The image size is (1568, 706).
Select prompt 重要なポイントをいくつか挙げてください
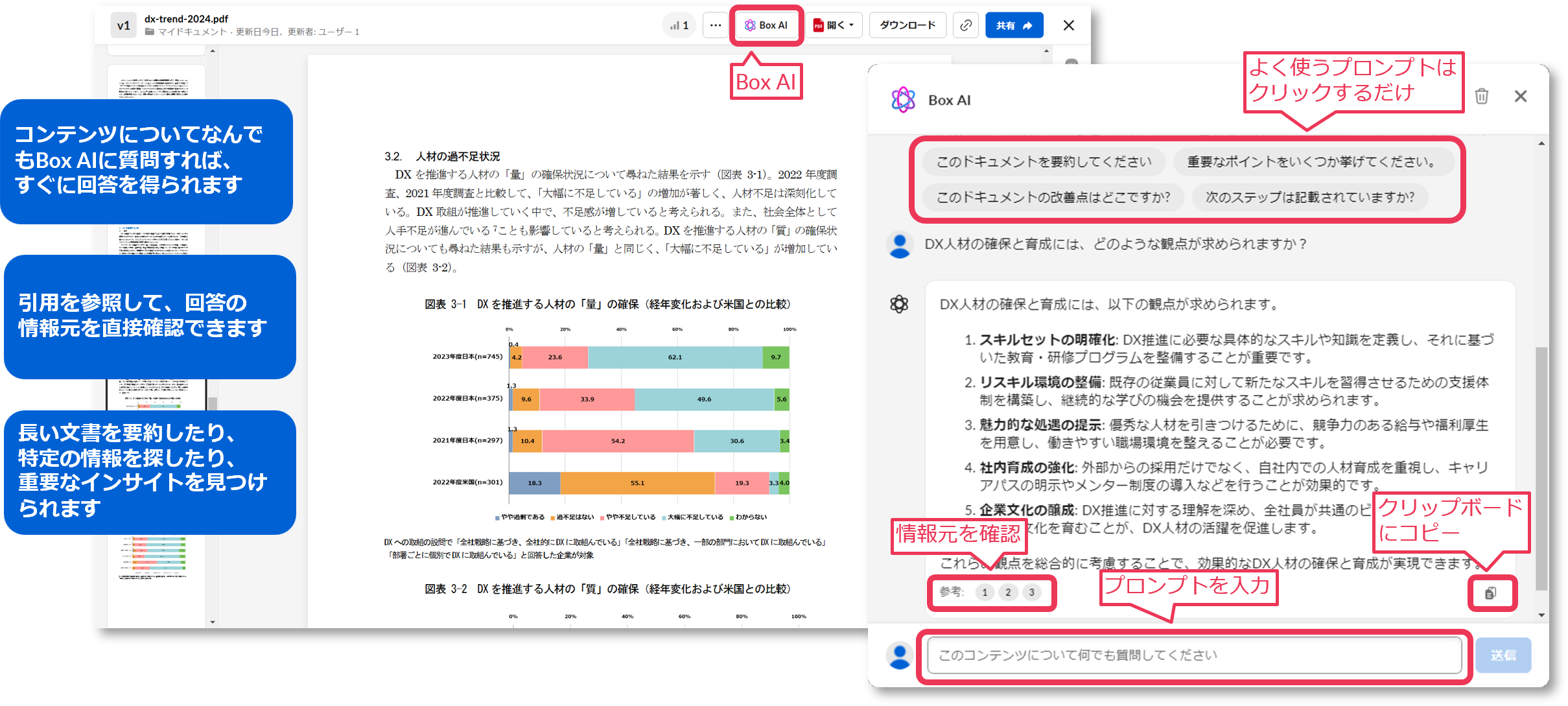click(x=1313, y=161)
